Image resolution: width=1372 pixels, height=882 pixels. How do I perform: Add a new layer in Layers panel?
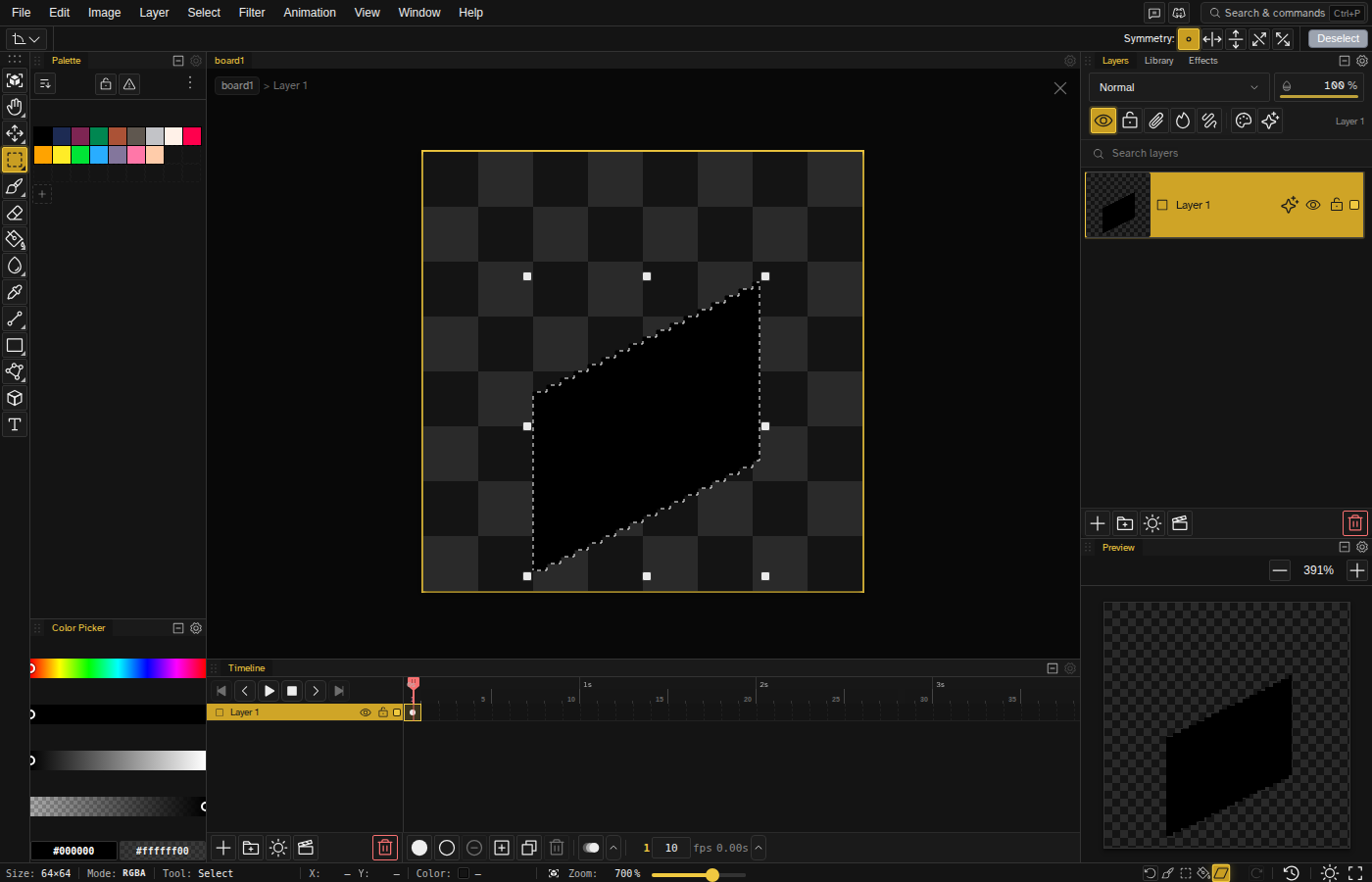click(1098, 523)
